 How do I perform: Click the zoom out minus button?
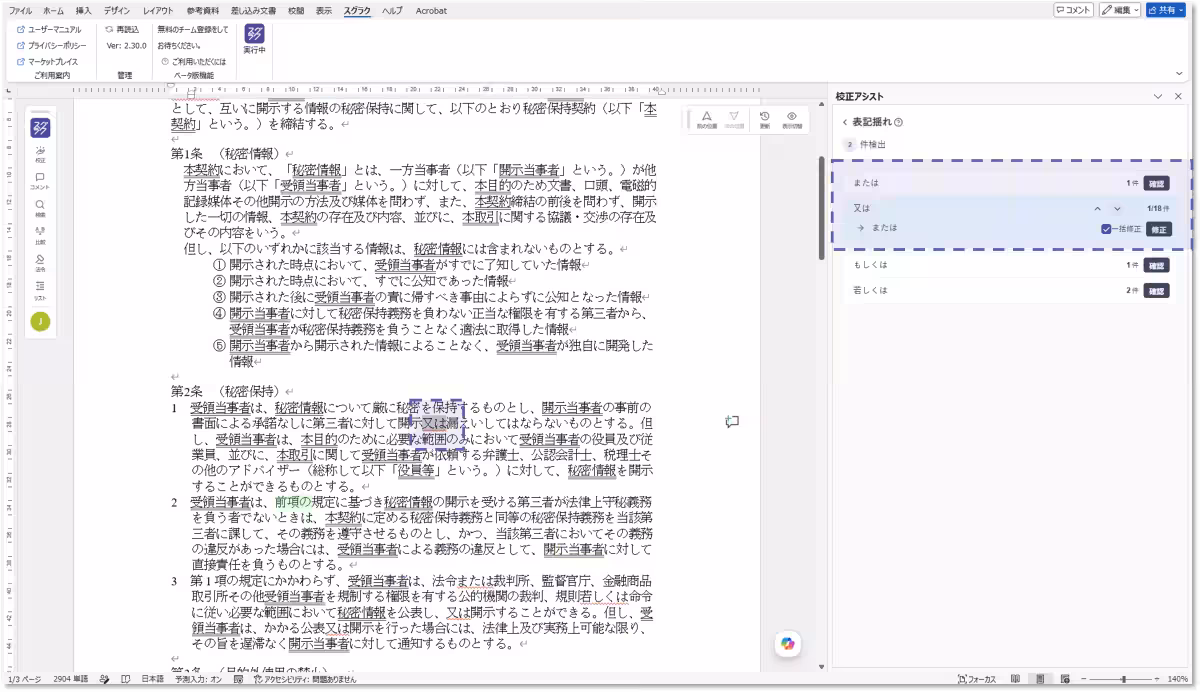coord(1086,679)
